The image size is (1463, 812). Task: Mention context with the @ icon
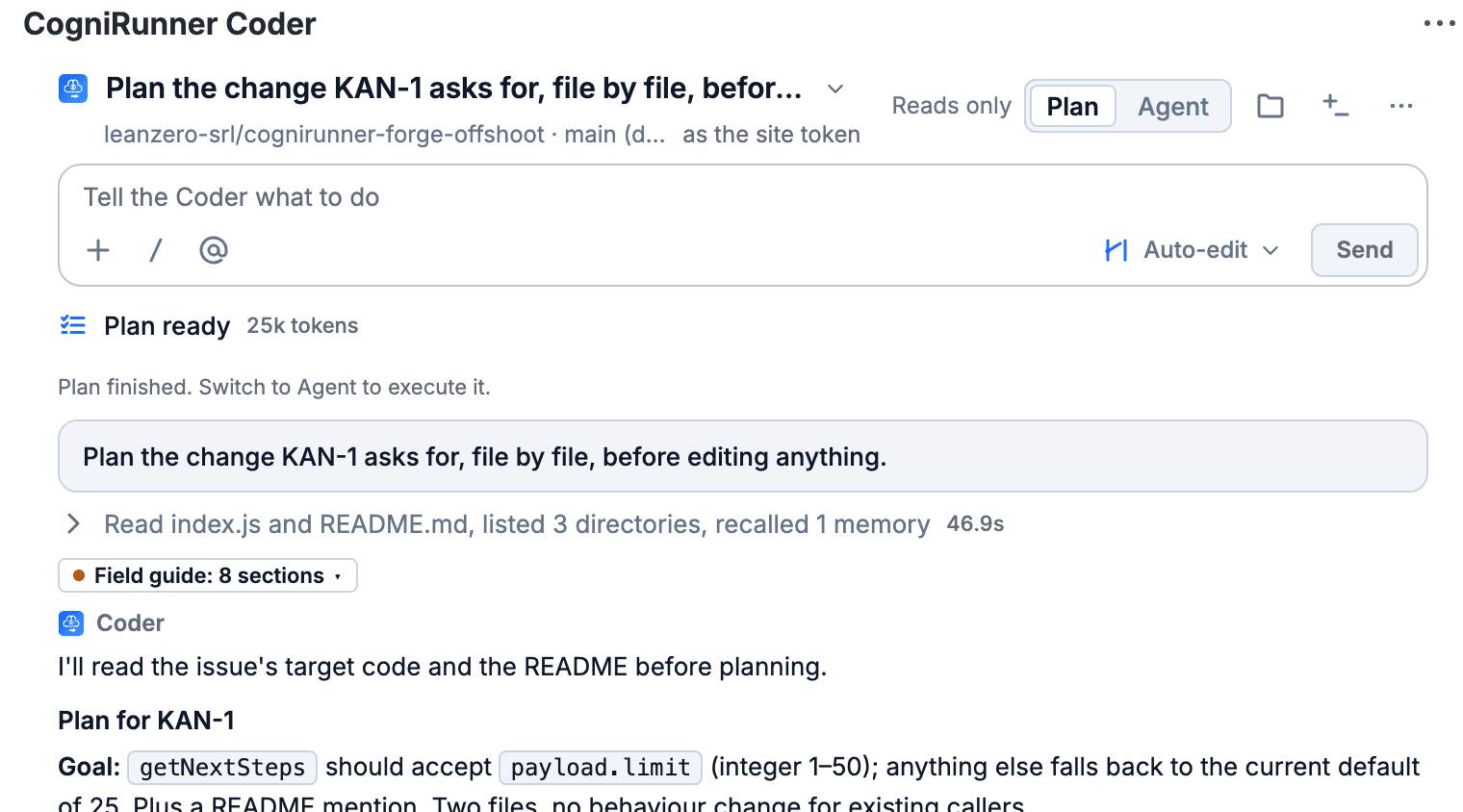pos(214,250)
